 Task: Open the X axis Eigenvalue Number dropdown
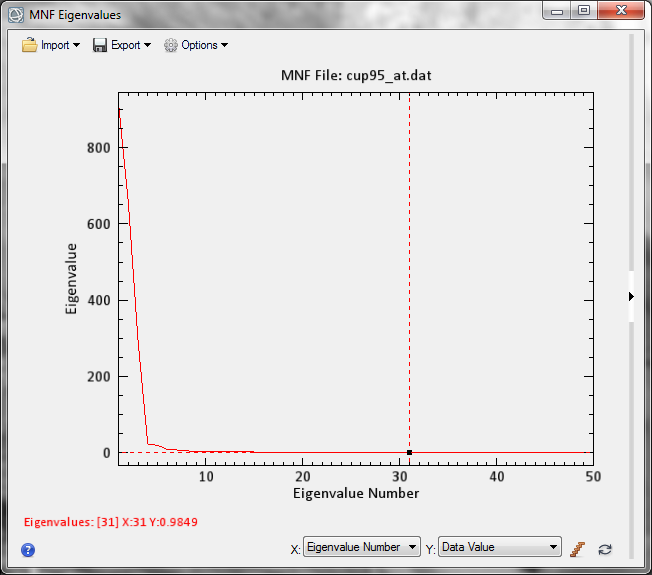tap(362, 547)
